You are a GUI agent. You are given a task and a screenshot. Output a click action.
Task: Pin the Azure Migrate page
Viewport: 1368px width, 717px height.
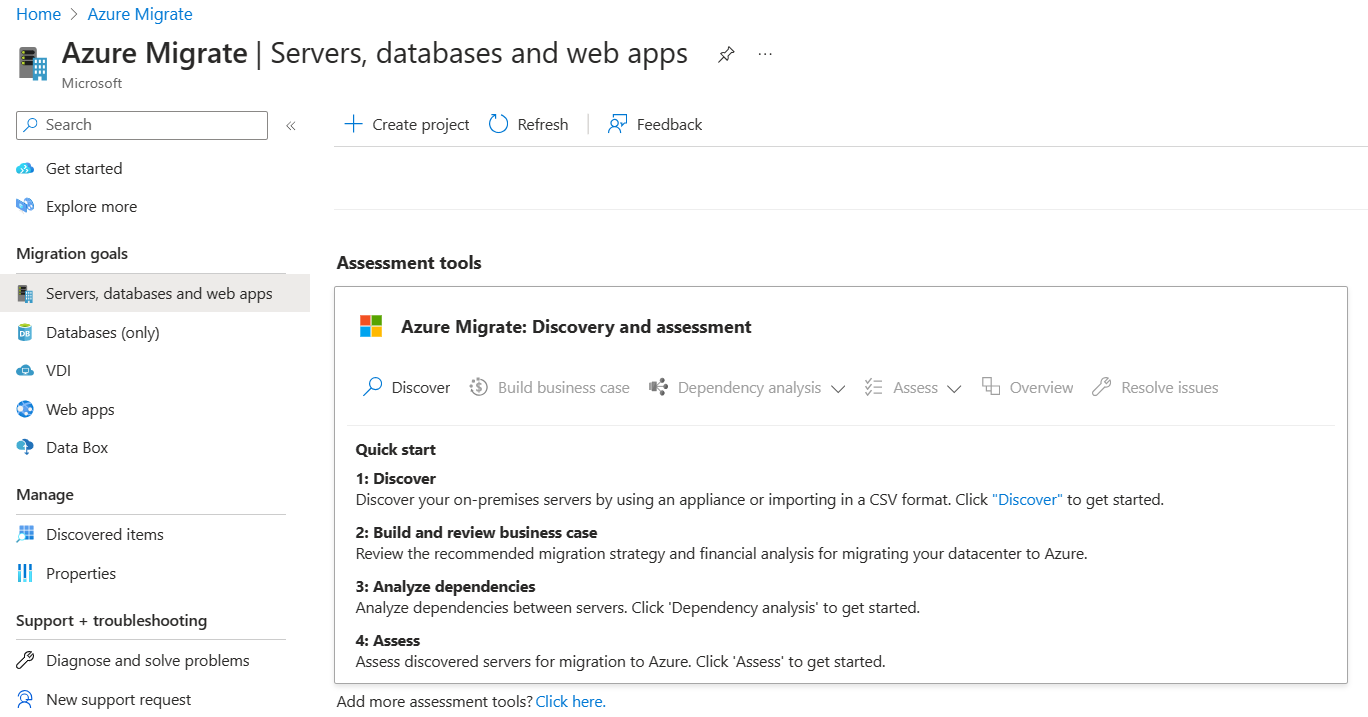point(725,55)
